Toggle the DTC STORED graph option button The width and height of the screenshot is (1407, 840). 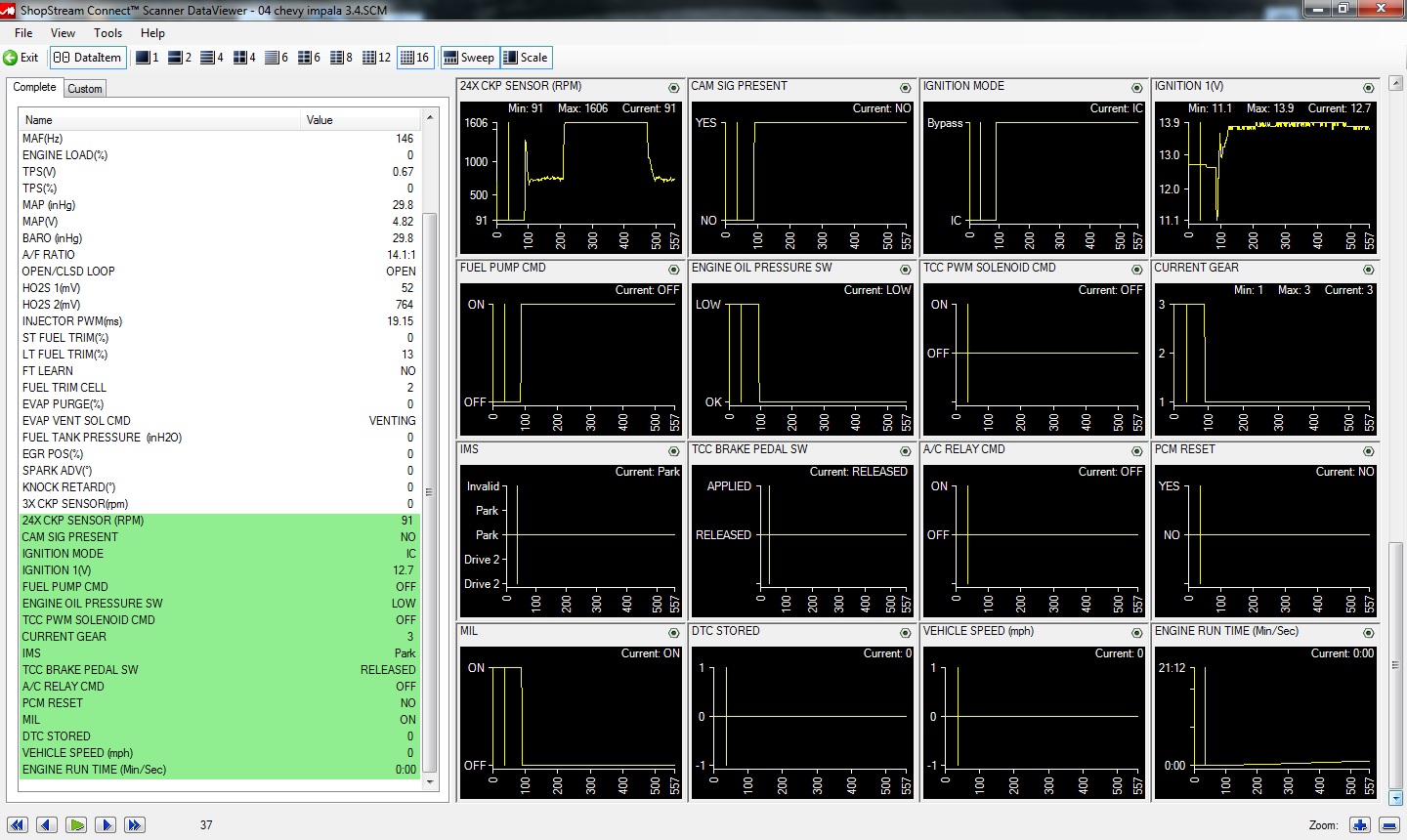point(906,633)
